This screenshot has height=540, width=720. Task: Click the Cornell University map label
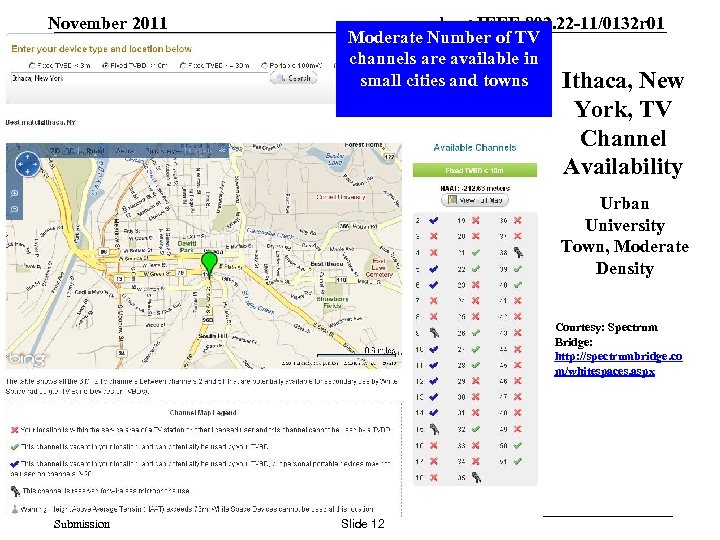pos(340,197)
